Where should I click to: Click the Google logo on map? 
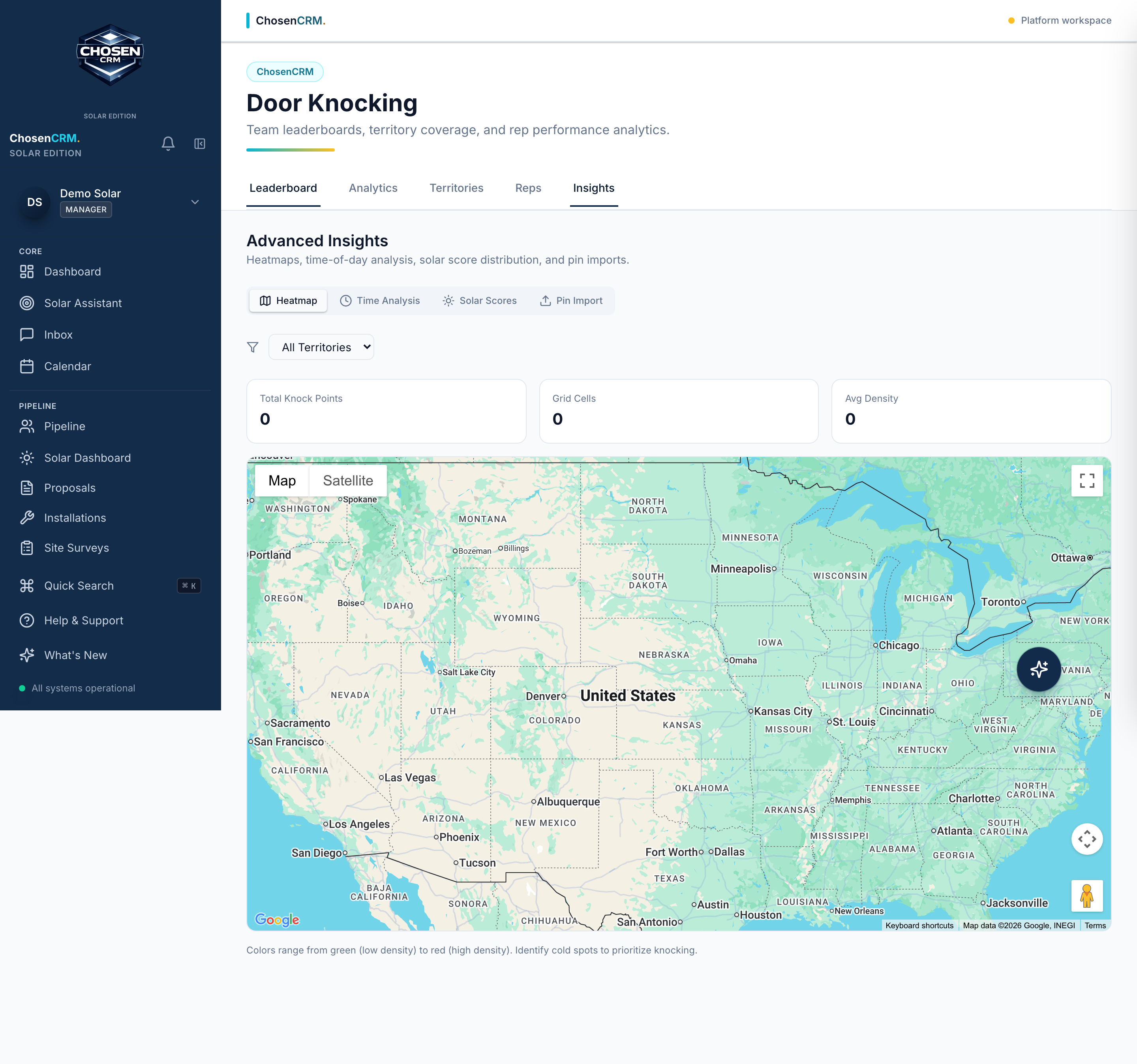point(277,920)
